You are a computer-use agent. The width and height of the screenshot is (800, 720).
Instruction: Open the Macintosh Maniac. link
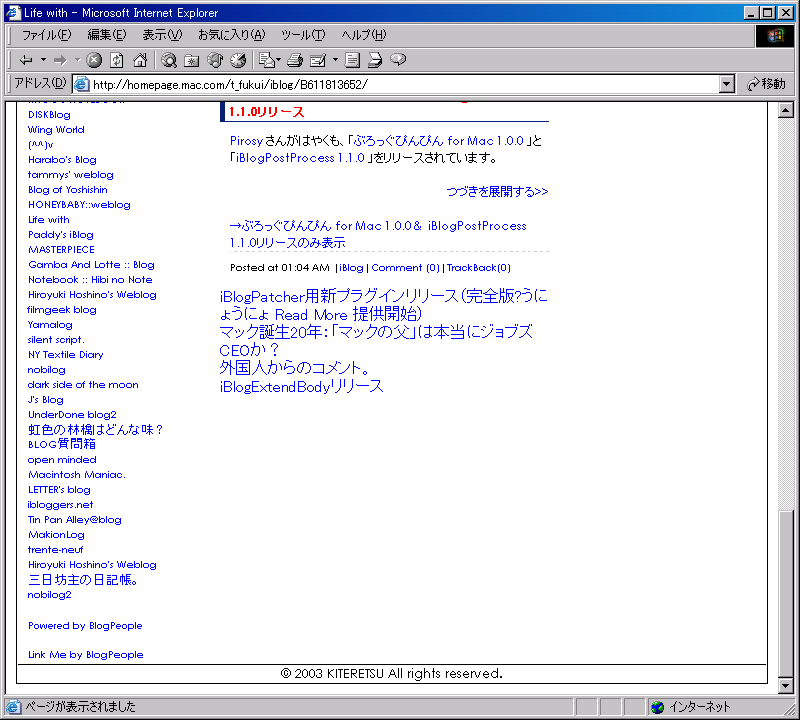click(77, 475)
